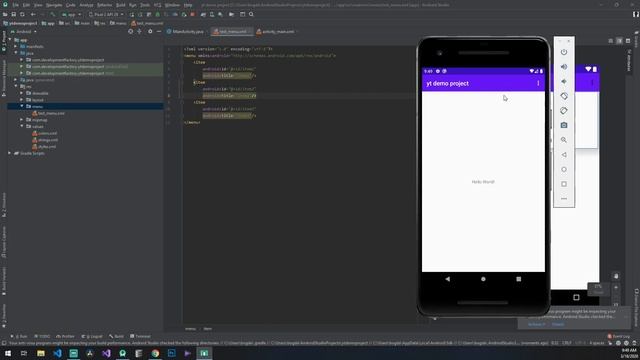Open overflow menu in yt demo project app bar
Screen dimensions: 640x360
538,83
